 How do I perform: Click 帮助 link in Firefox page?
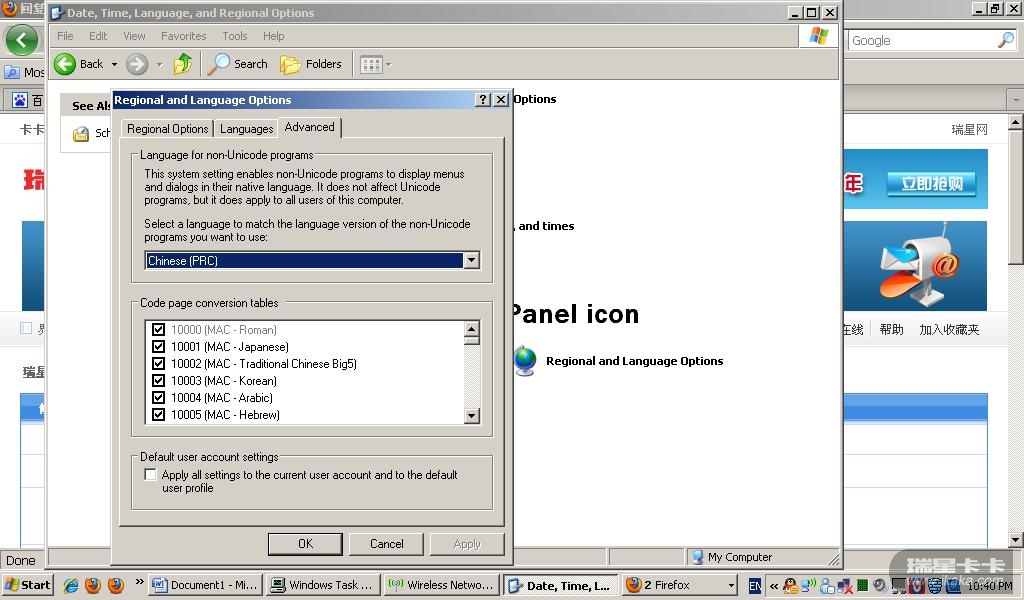[x=891, y=329]
